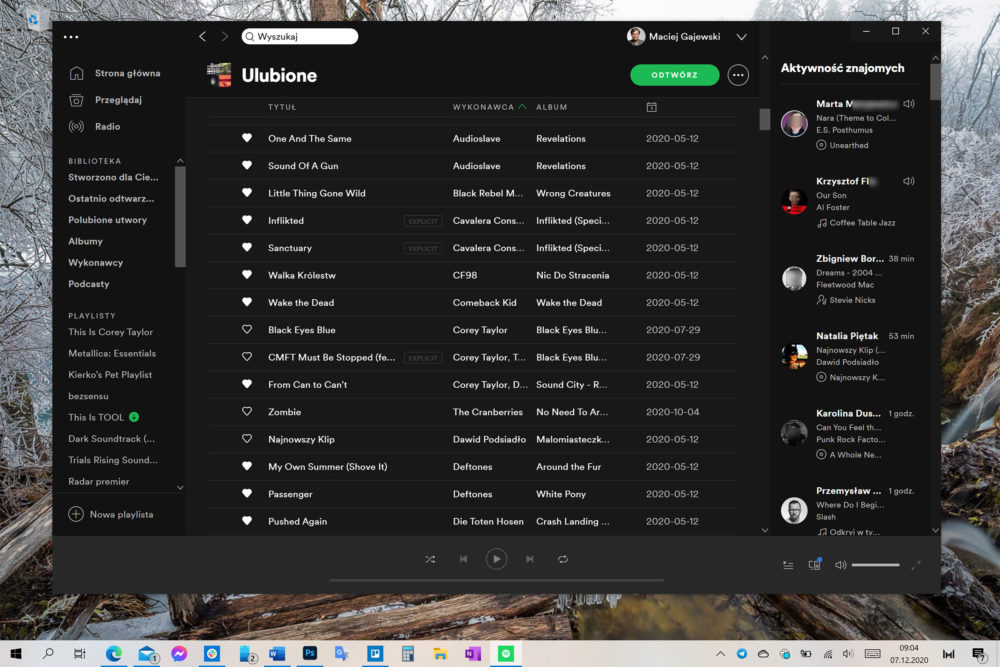Screen dimensions: 1000x667
Task: Adjust the volume slider
Action: pyautogui.click(x=875, y=565)
